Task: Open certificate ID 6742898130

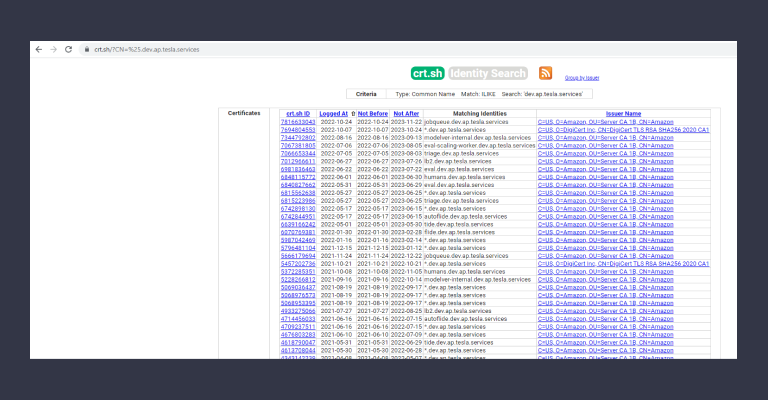Action: [x=298, y=209]
